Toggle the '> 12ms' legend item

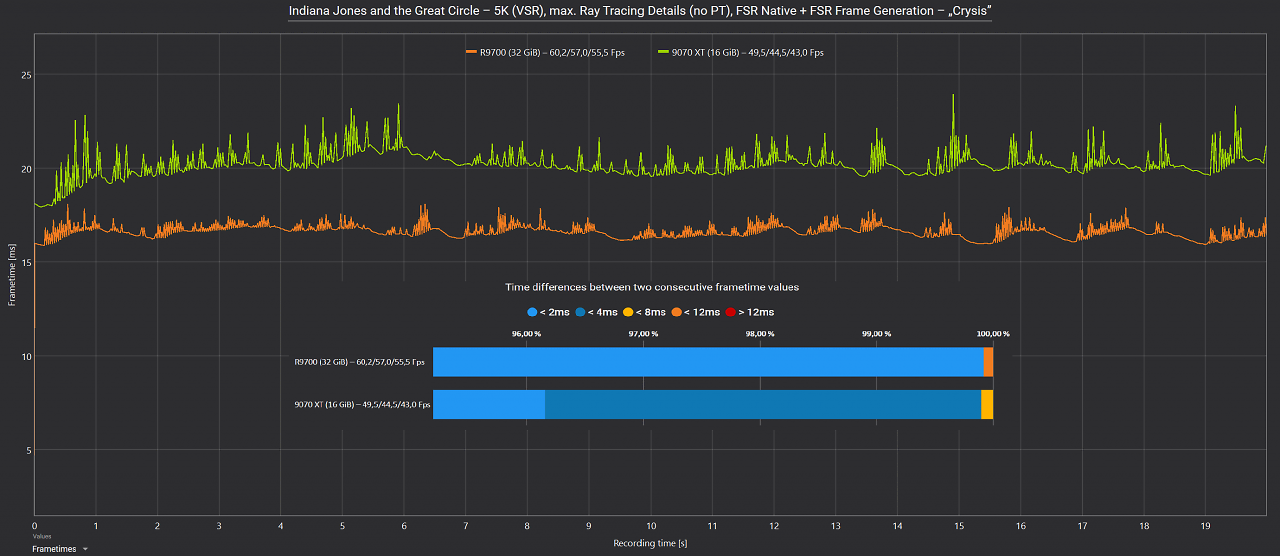750,312
